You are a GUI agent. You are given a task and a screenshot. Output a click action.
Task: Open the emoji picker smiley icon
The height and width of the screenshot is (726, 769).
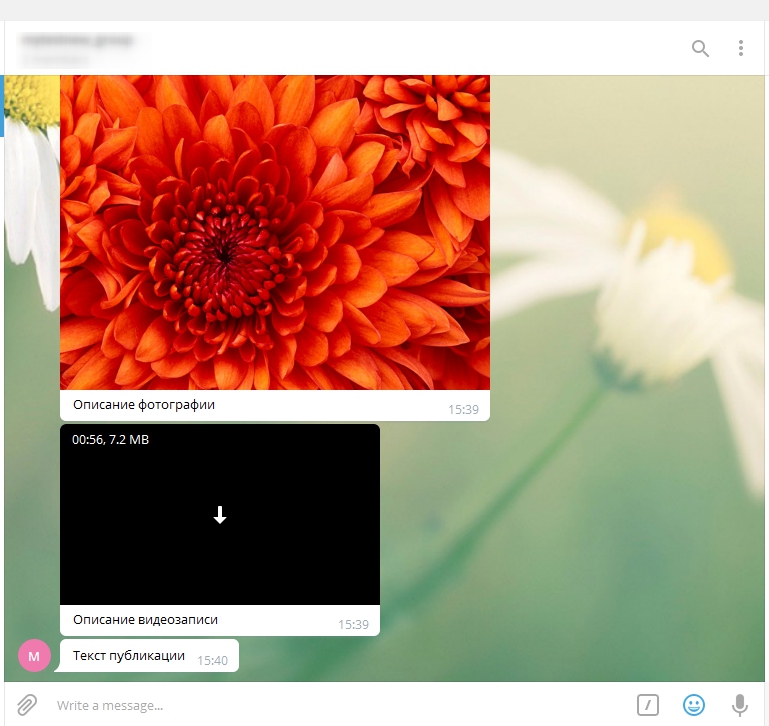[x=694, y=705]
